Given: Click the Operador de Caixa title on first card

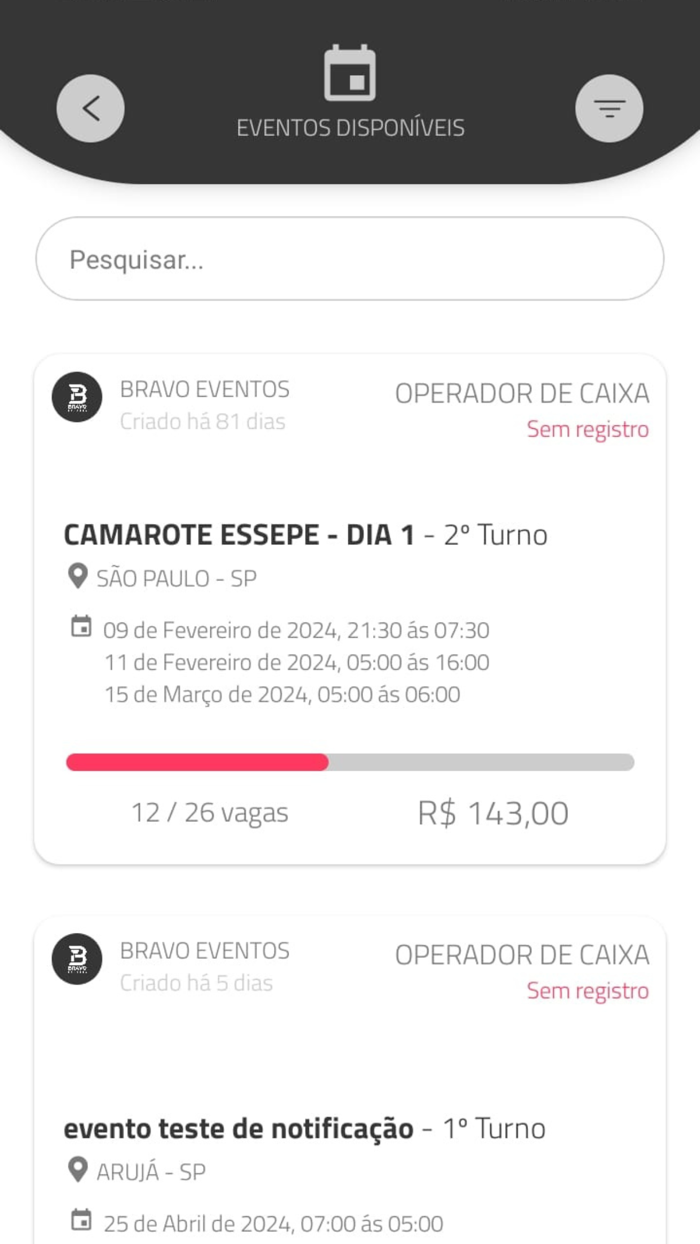Looking at the screenshot, I should (x=521, y=393).
